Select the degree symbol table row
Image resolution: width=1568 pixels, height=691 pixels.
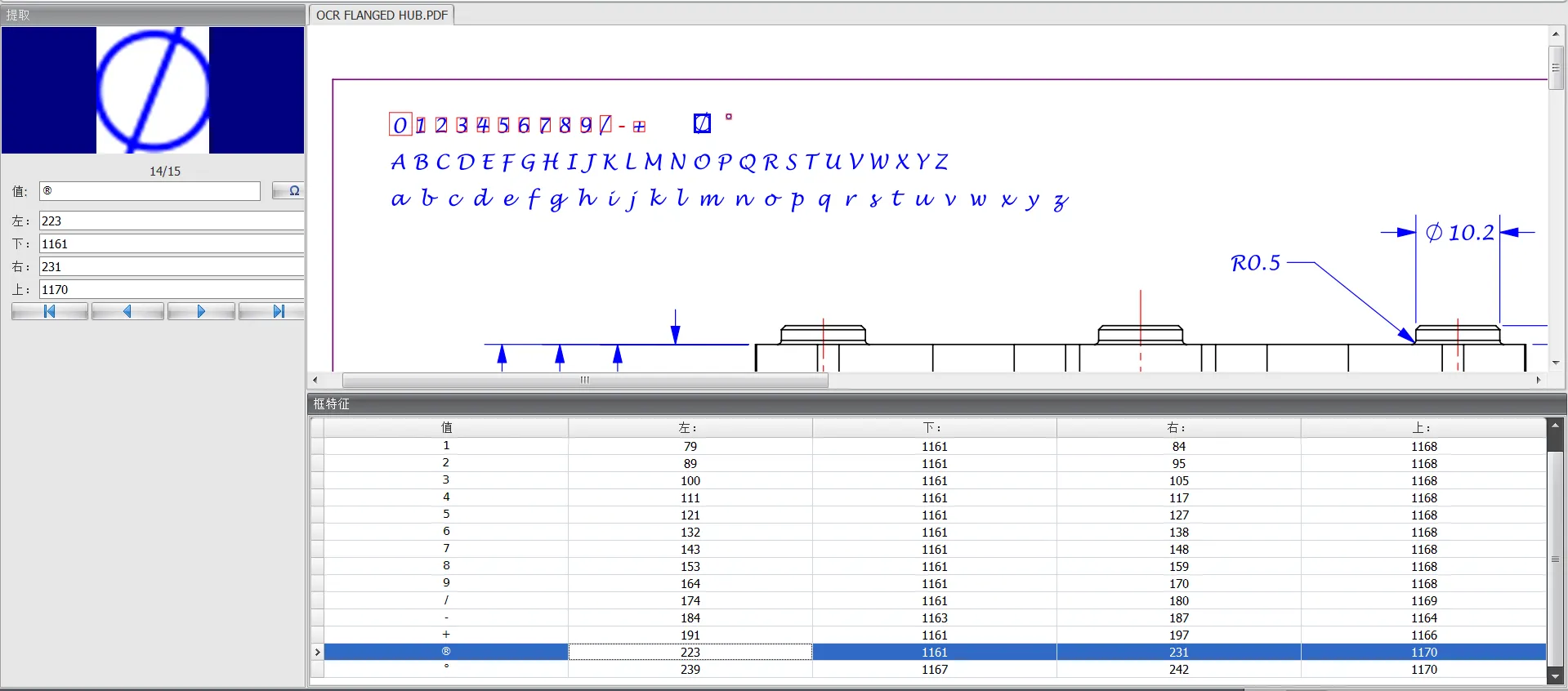[x=446, y=669]
